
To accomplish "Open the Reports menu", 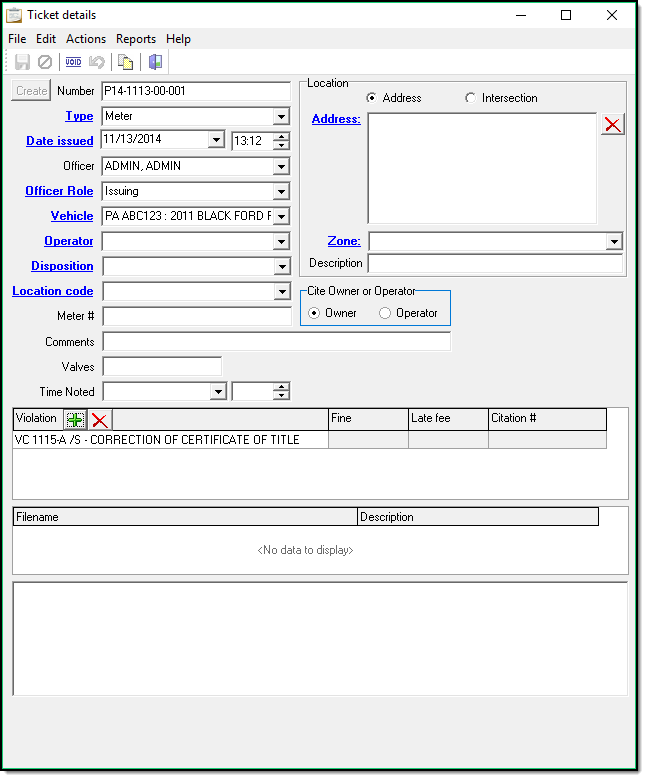I will pos(136,39).
